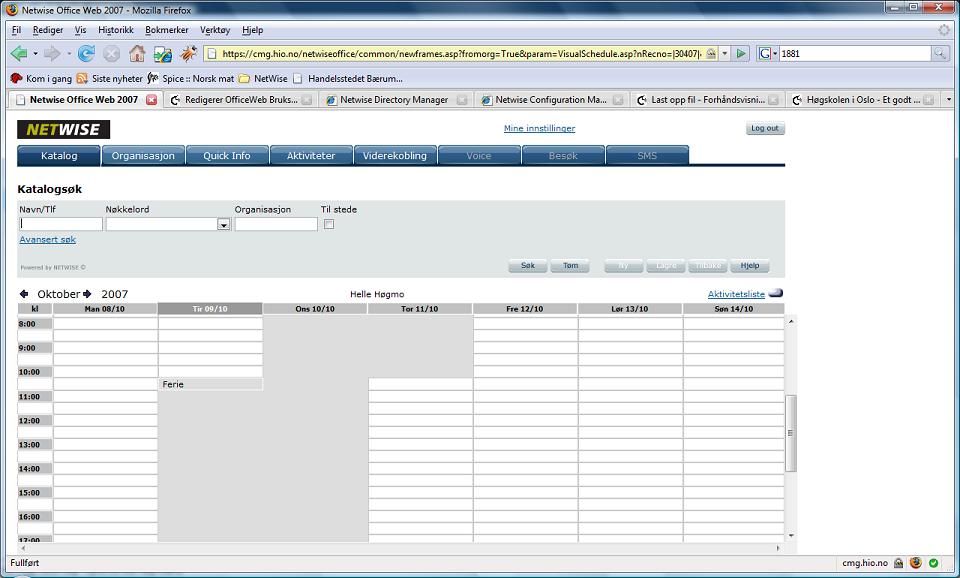The width and height of the screenshot is (960, 578).
Task: Click the Søk button
Action: click(528, 266)
